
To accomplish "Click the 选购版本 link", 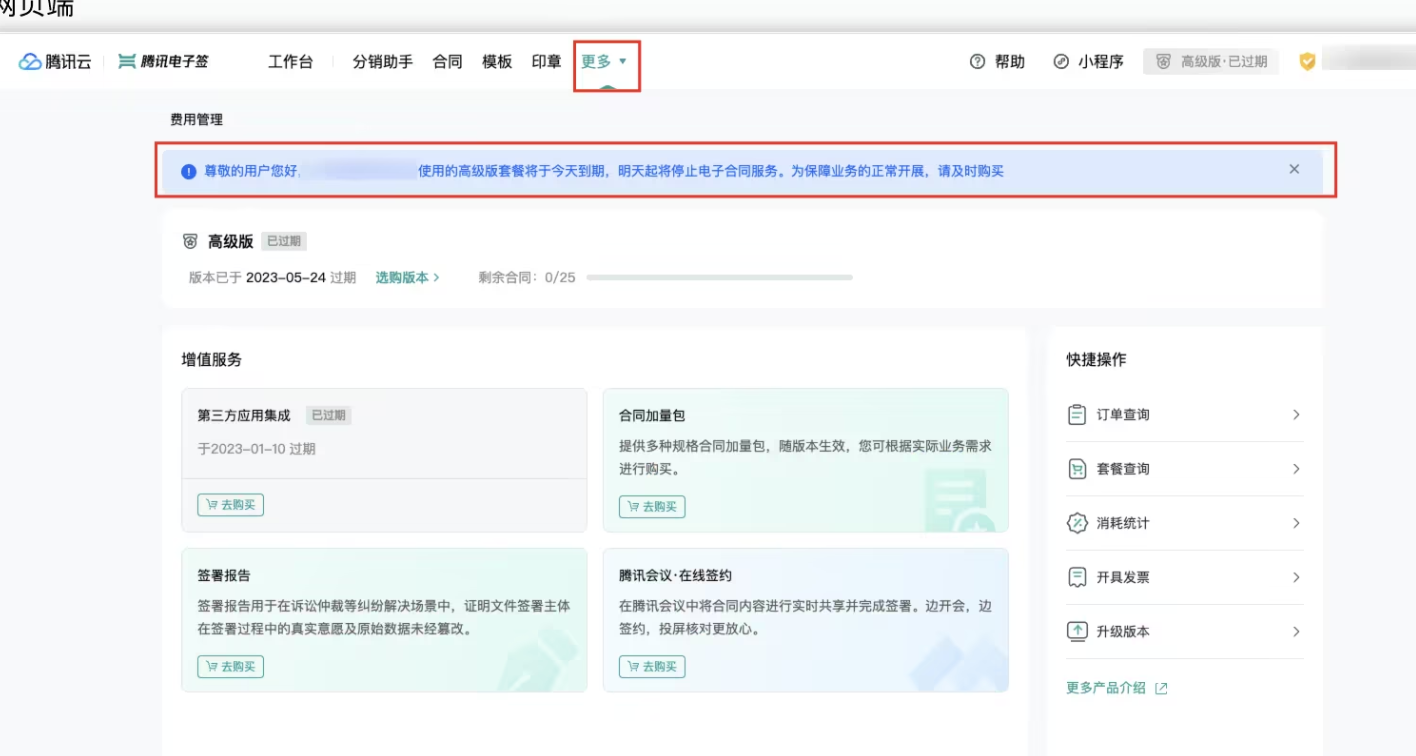I will [x=408, y=277].
